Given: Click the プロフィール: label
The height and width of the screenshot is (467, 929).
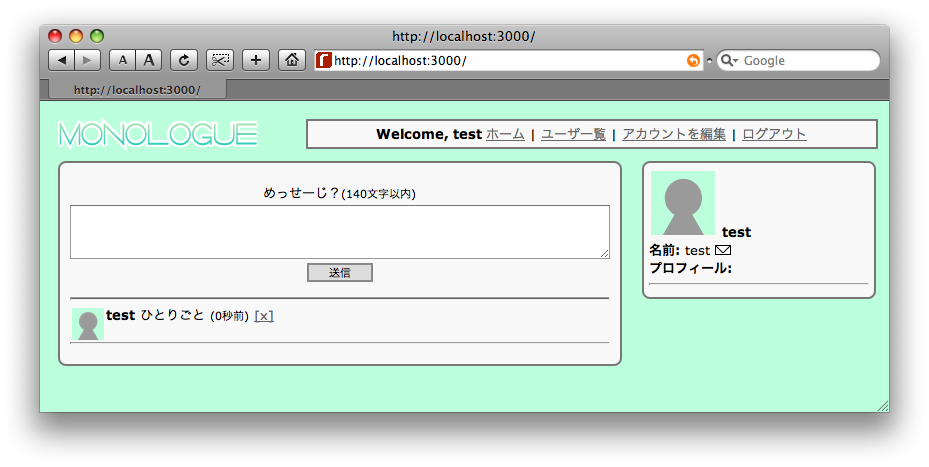Looking at the screenshot, I should pos(690,268).
